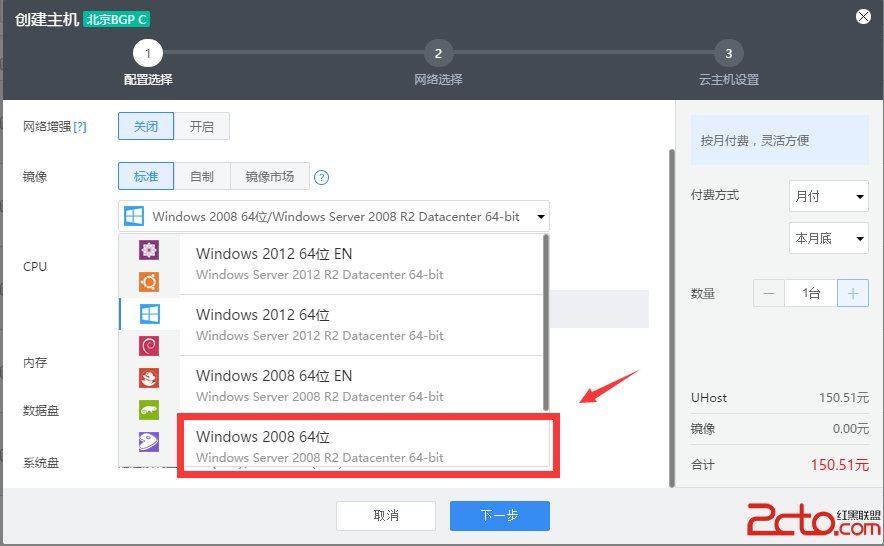The image size is (884, 546).
Task: Click the 下一步 button
Action: pos(500,516)
